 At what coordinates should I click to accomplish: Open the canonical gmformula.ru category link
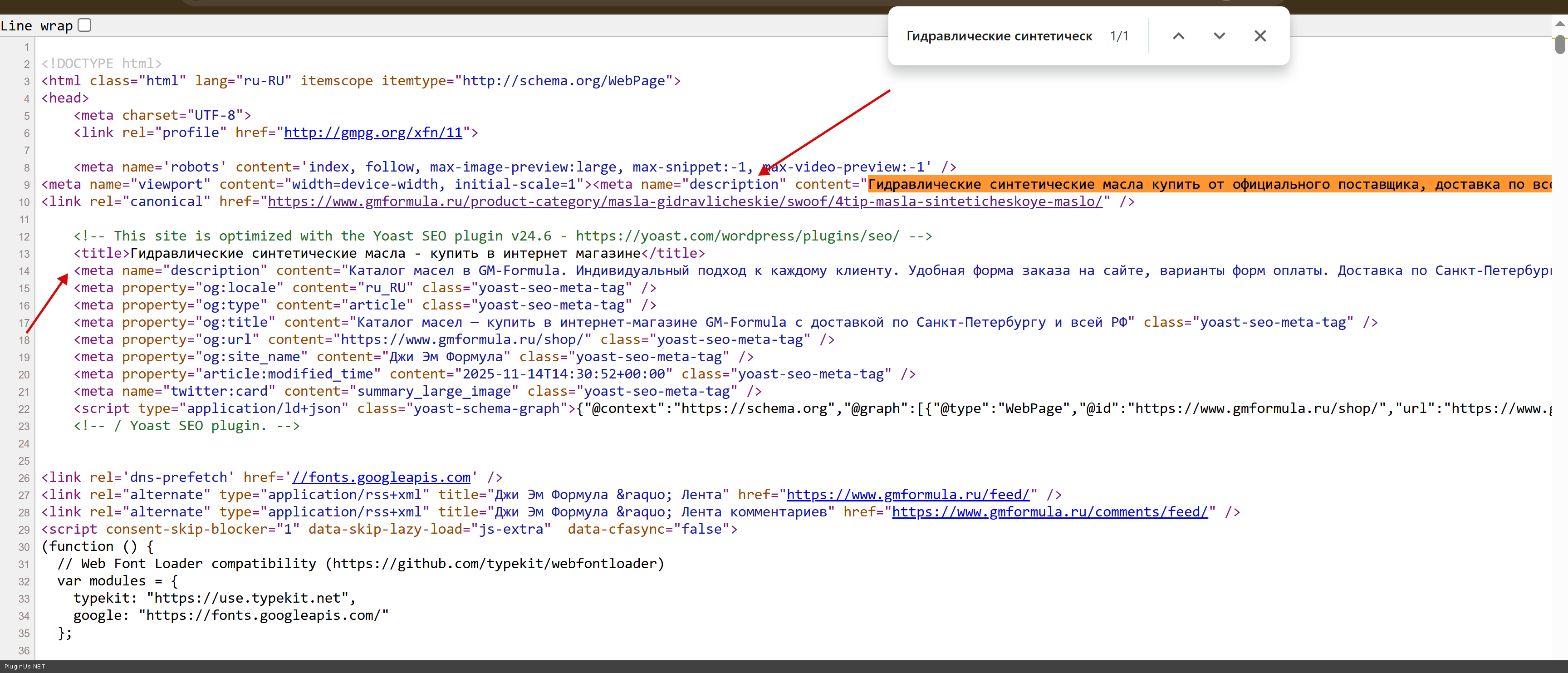[684, 201]
